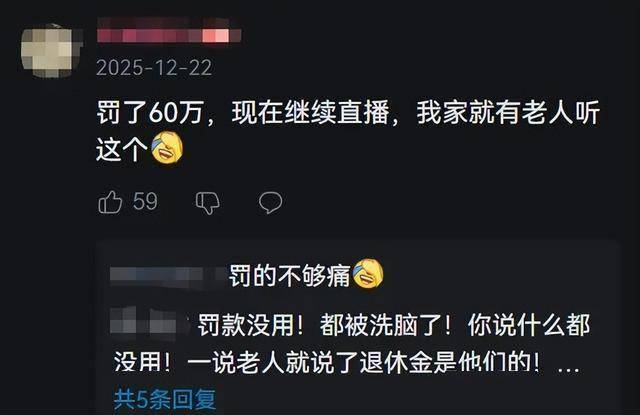Click the phrase 现在继续直播 in comment

tap(311, 112)
